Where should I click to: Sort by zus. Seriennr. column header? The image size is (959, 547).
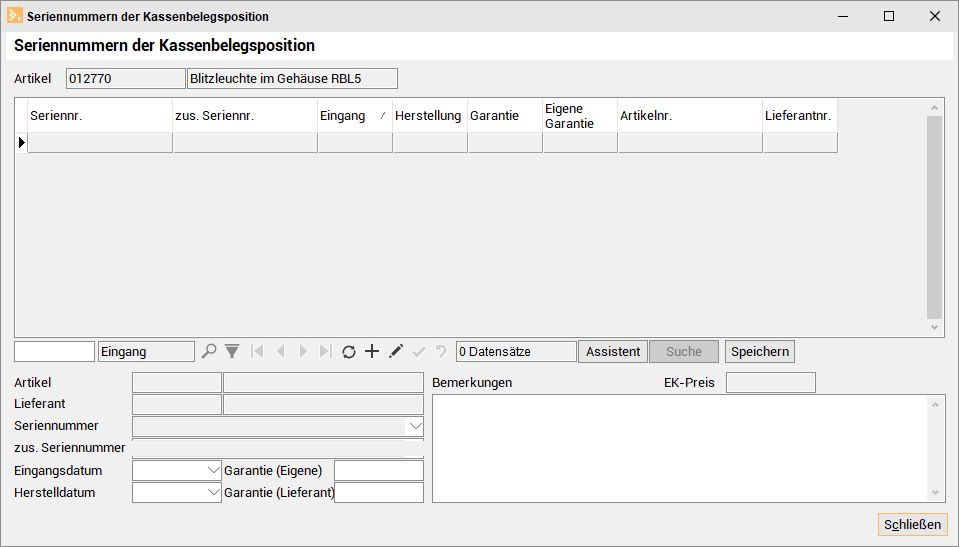coord(245,116)
